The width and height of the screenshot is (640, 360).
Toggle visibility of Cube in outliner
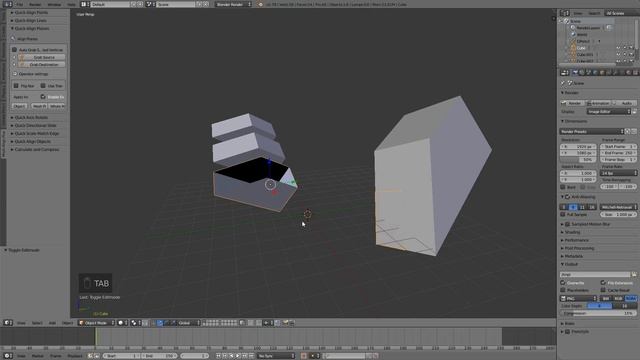[x=618, y=48]
